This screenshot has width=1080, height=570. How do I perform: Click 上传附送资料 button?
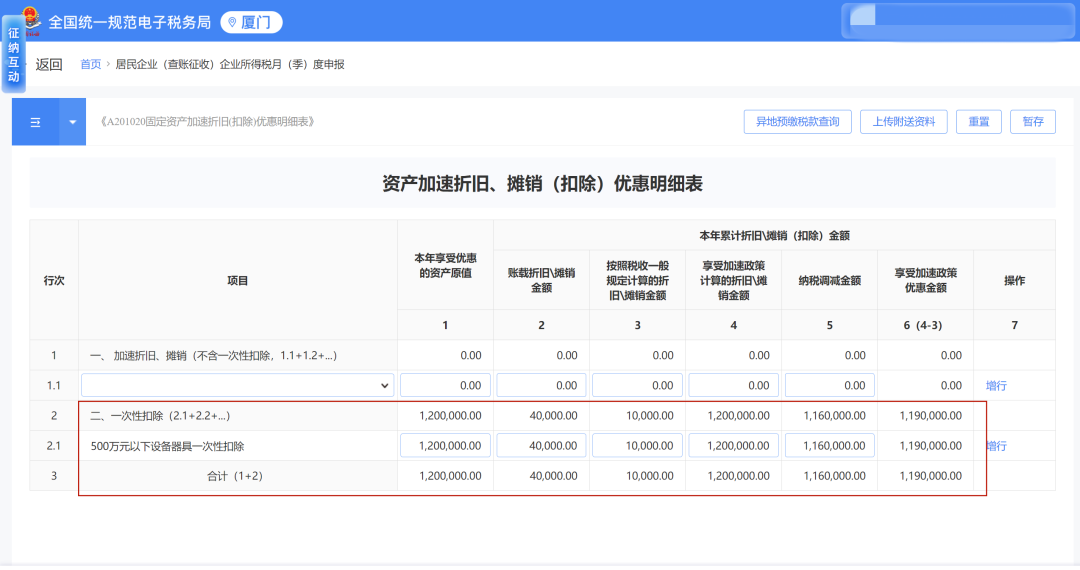(x=903, y=122)
